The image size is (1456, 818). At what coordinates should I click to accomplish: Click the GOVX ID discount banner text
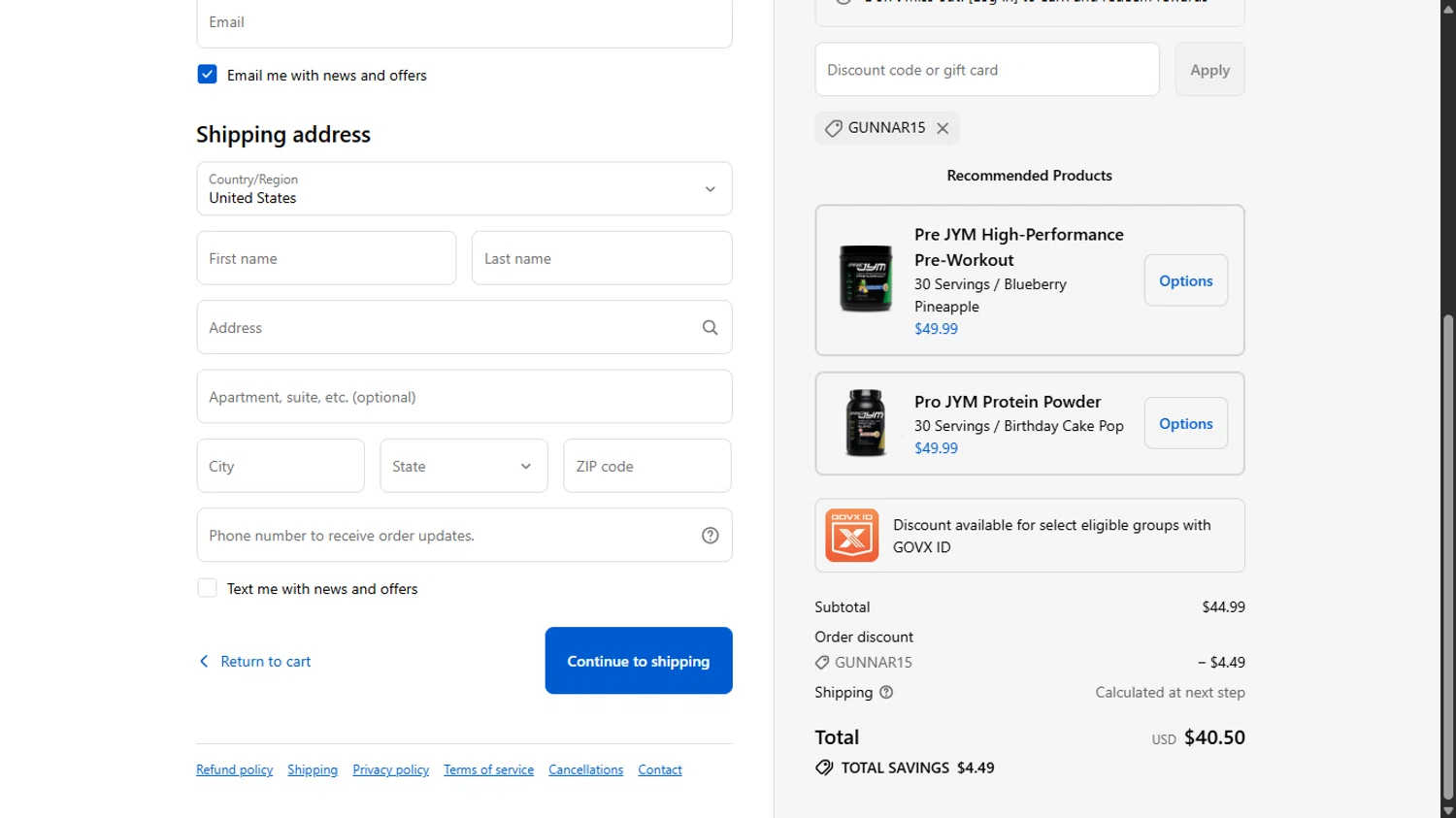coord(1052,536)
